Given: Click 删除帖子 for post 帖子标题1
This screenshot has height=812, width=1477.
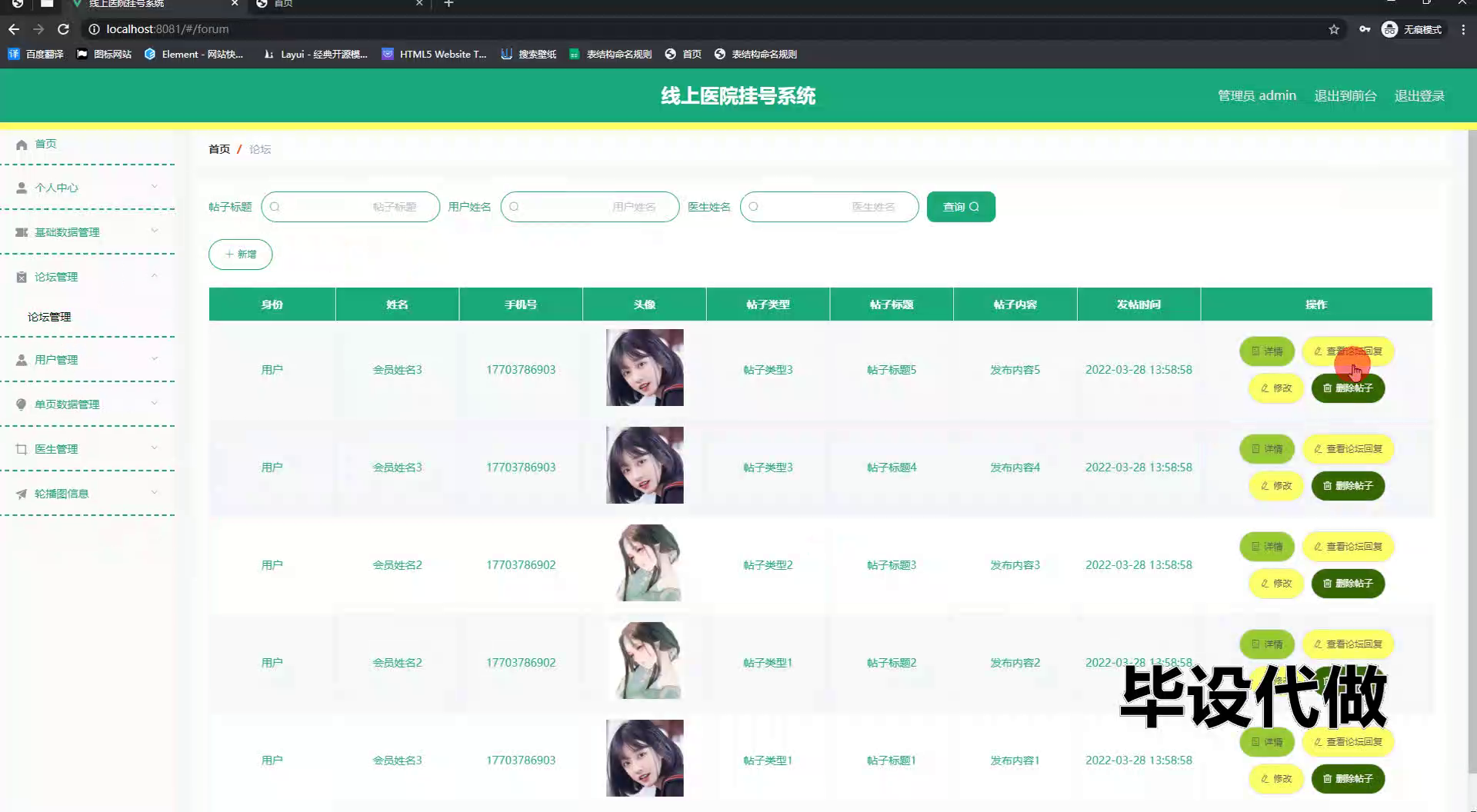Looking at the screenshot, I should coord(1348,779).
